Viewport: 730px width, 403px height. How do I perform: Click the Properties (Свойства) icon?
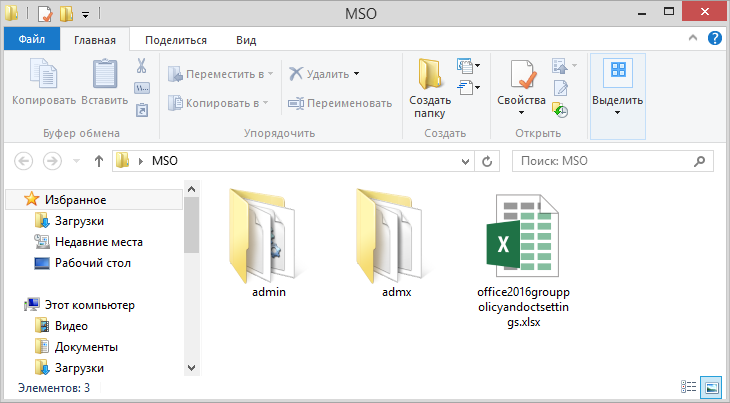(x=521, y=74)
